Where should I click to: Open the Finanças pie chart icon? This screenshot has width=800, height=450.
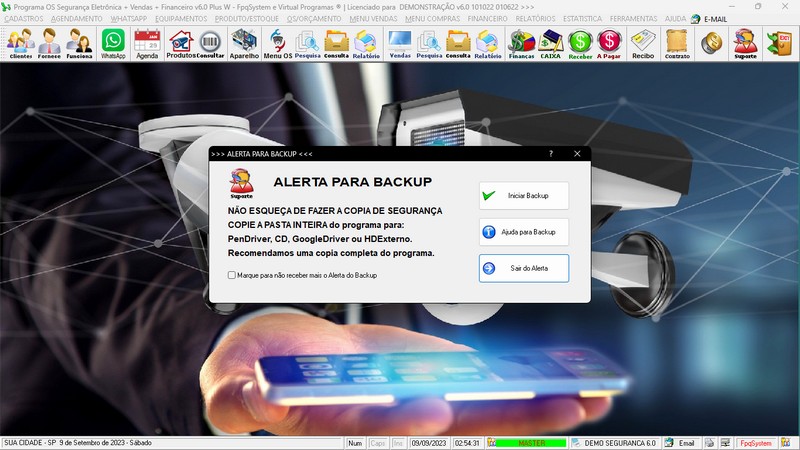coord(521,43)
